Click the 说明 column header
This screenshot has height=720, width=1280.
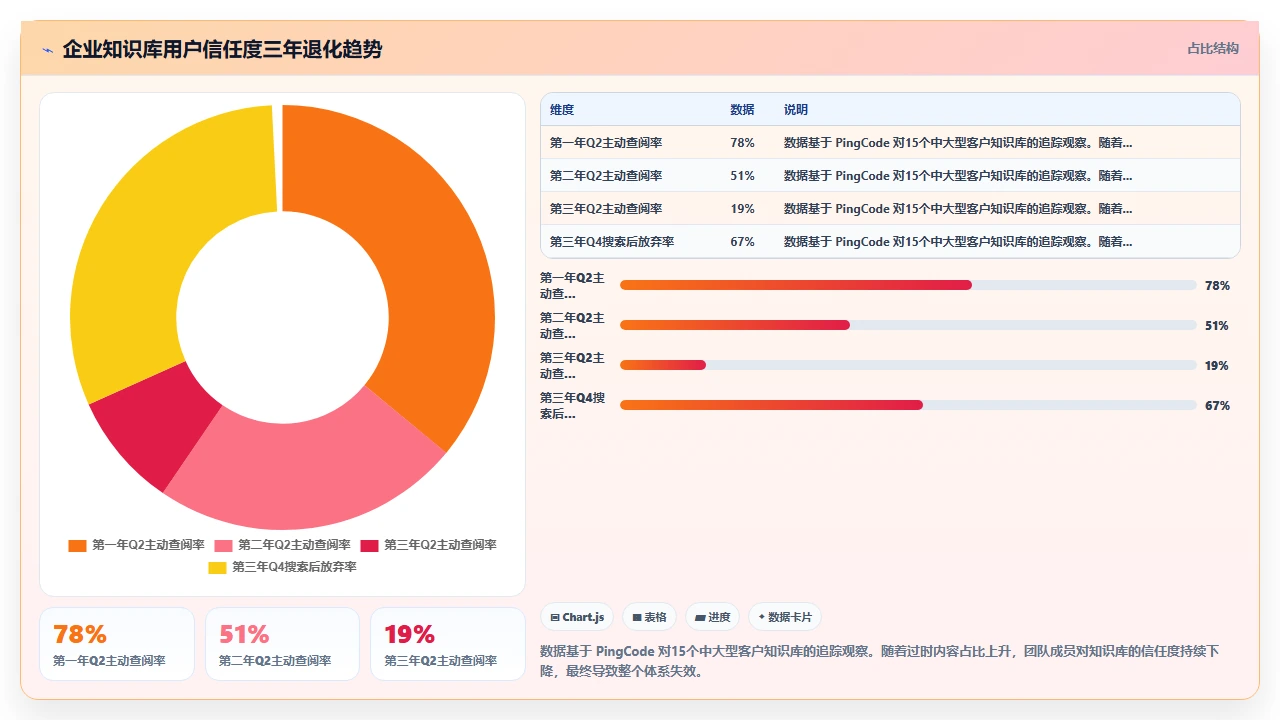click(796, 110)
